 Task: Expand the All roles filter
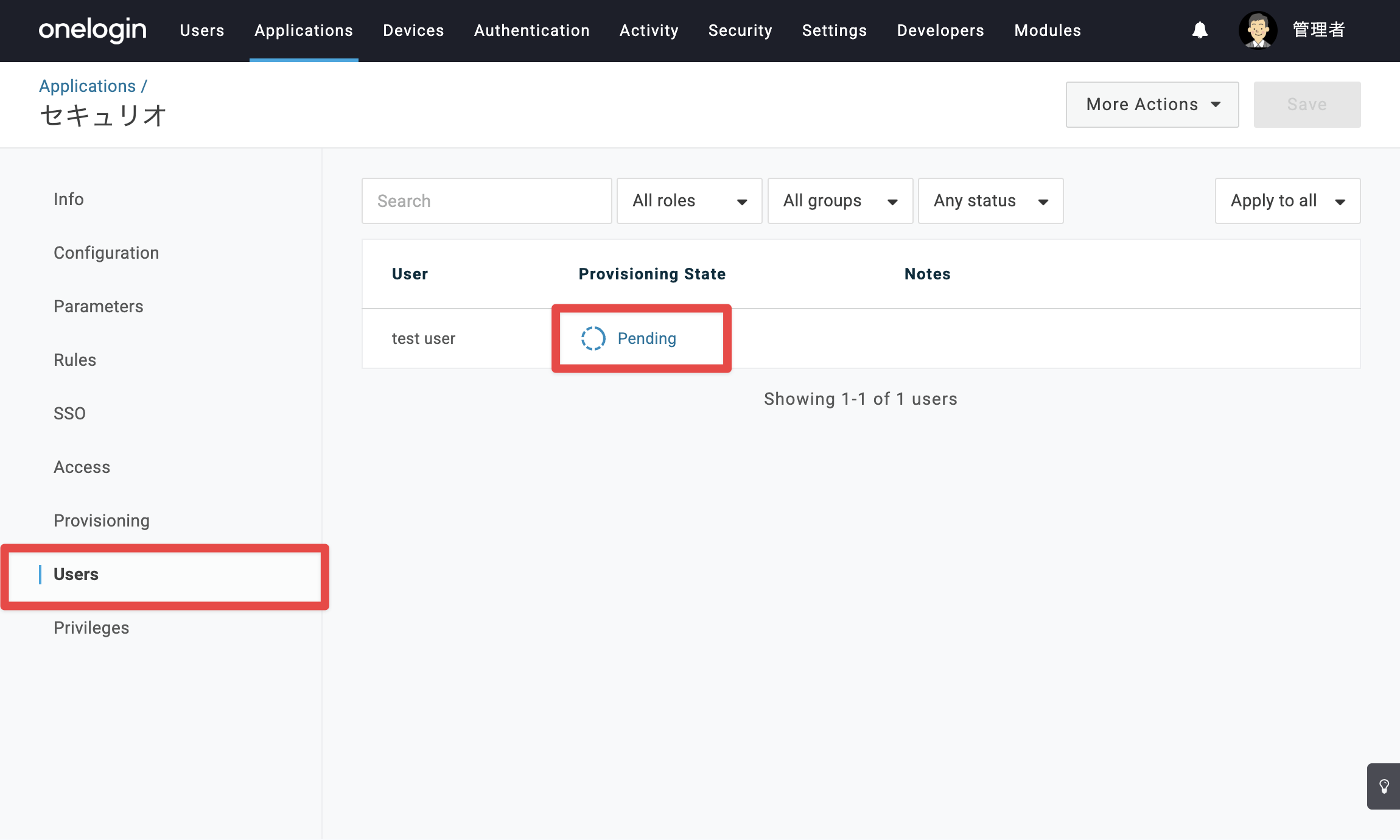(689, 201)
